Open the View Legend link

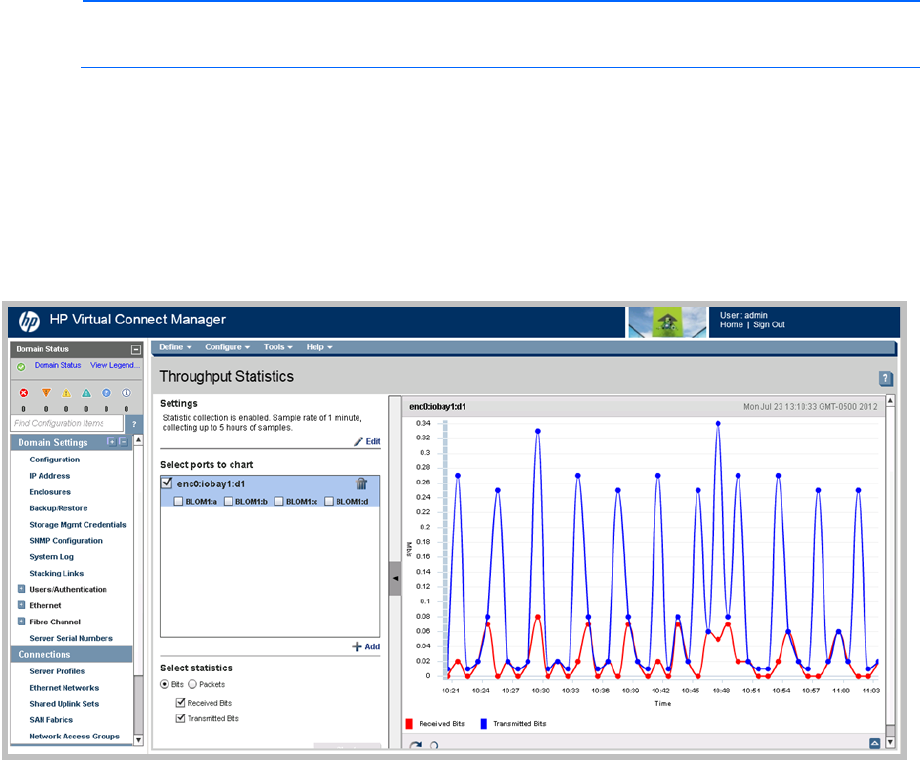tap(114, 365)
